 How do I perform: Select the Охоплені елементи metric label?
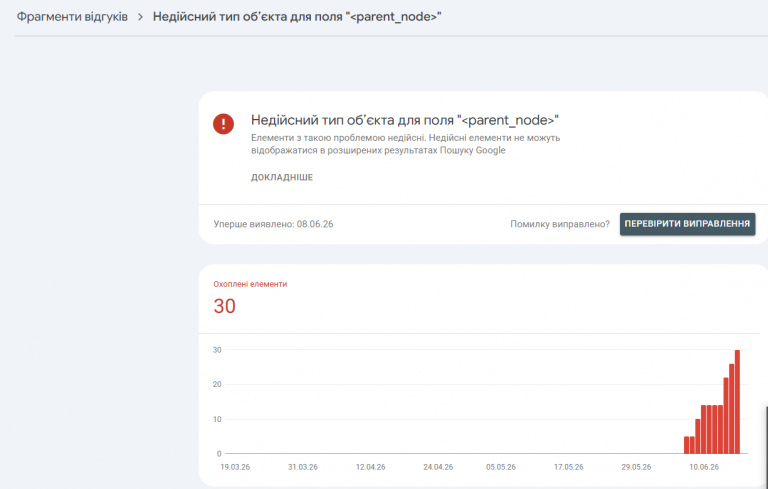click(x=250, y=284)
